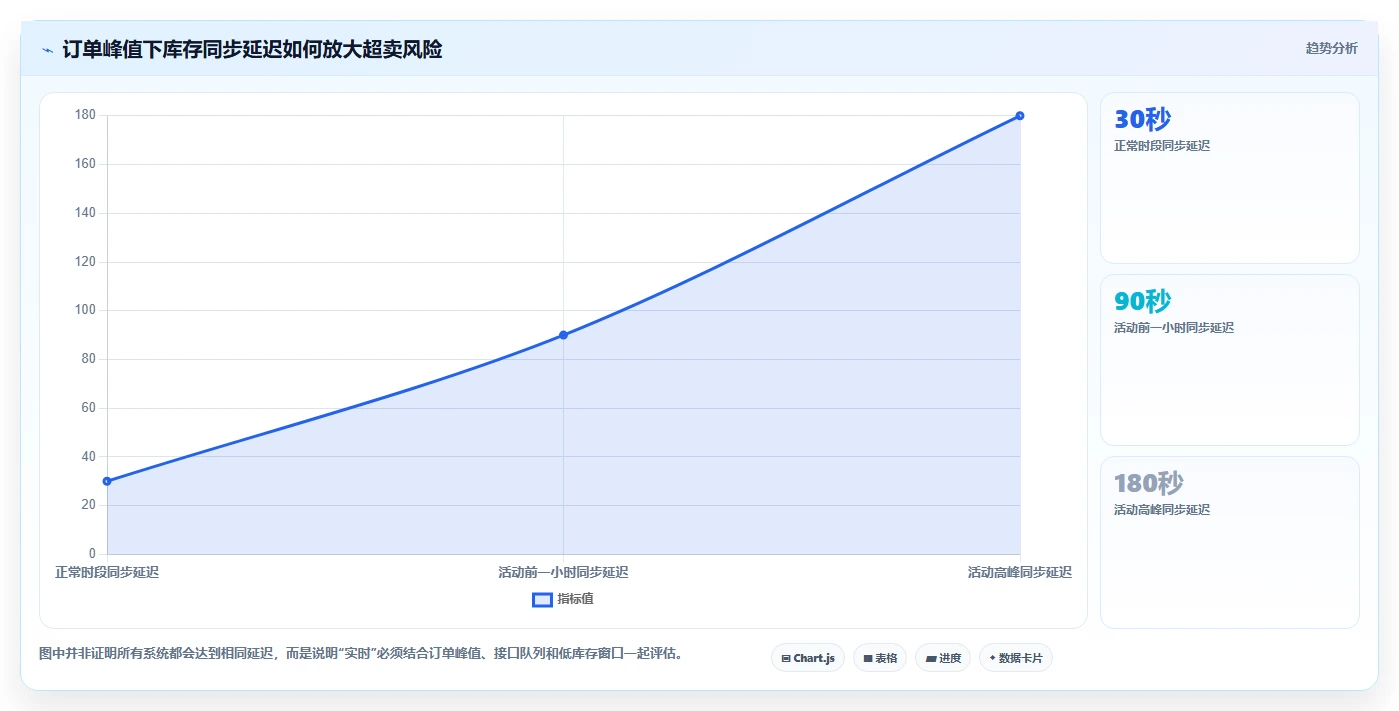The width and height of the screenshot is (1399, 711).
Task: Click x-axis label 活动前一小时同步延迟
Action: tap(563, 572)
